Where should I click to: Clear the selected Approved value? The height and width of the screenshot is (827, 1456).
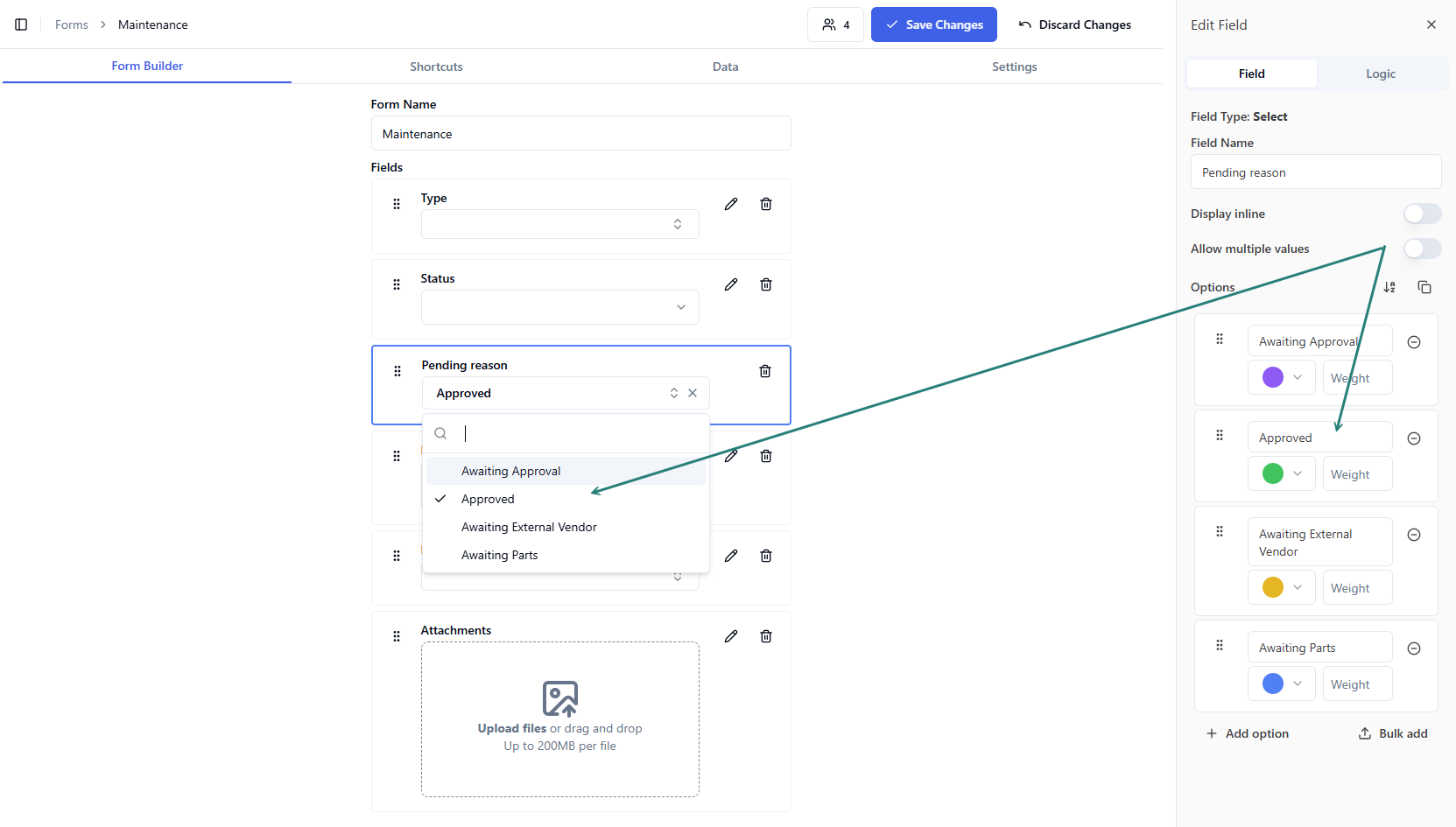[x=693, y=393]
